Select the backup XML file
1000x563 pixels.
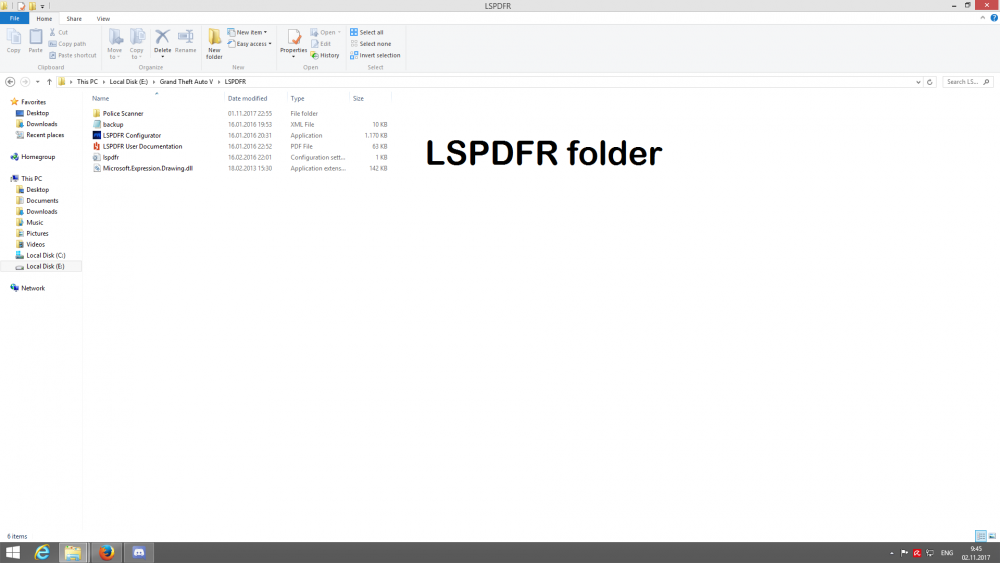(113, 124)
